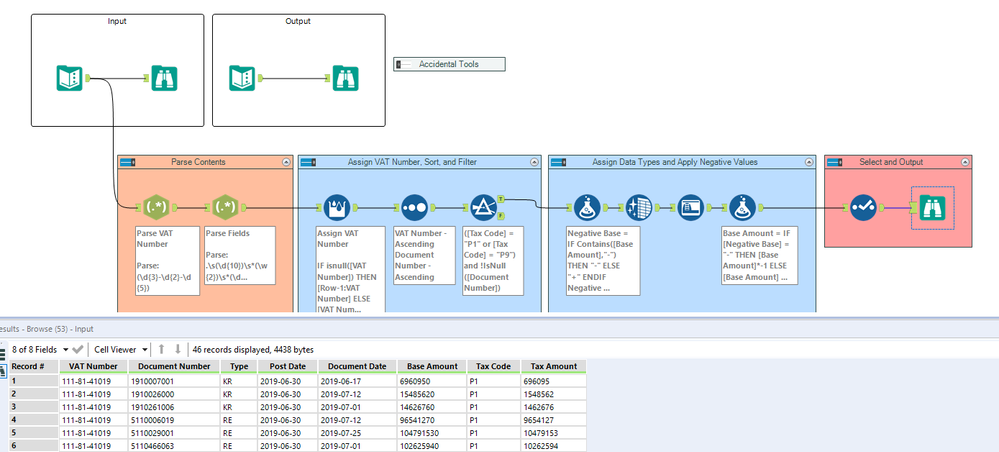Click output anchor of the Select tool
This screenshot has width=999, height=452.
point(881,207)
